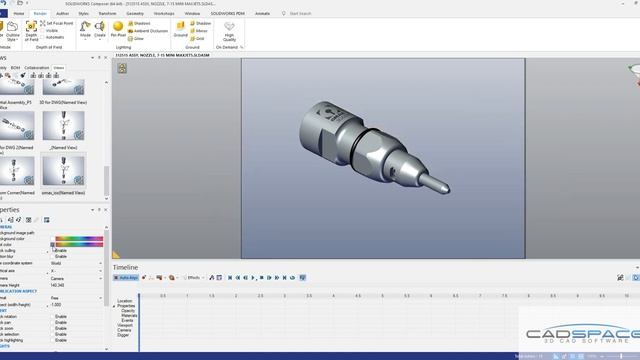Toggle timeline loop playback
The image size is (640, 360).
293,278
